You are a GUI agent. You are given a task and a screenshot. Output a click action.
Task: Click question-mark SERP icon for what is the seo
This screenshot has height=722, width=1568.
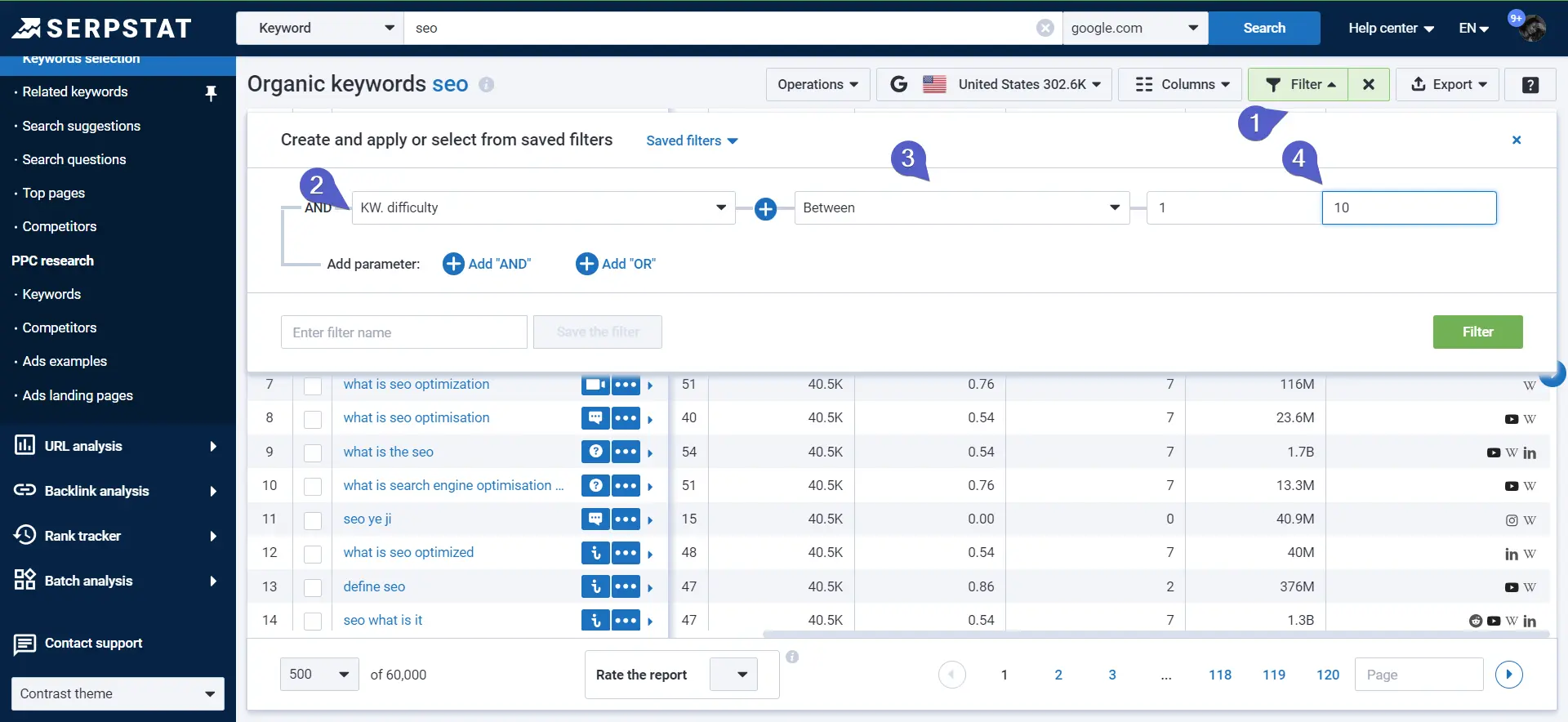point(595,452)
